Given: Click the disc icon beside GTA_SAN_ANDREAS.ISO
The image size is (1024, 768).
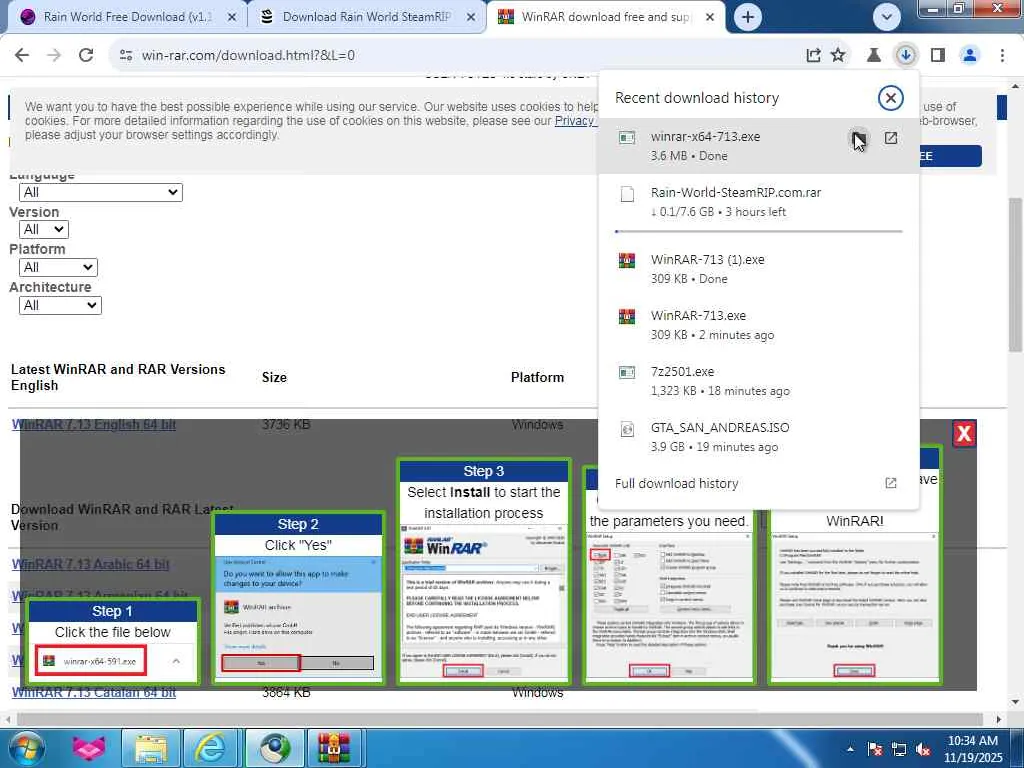Looking at the screenshot, I should click(x=626, y=429).
